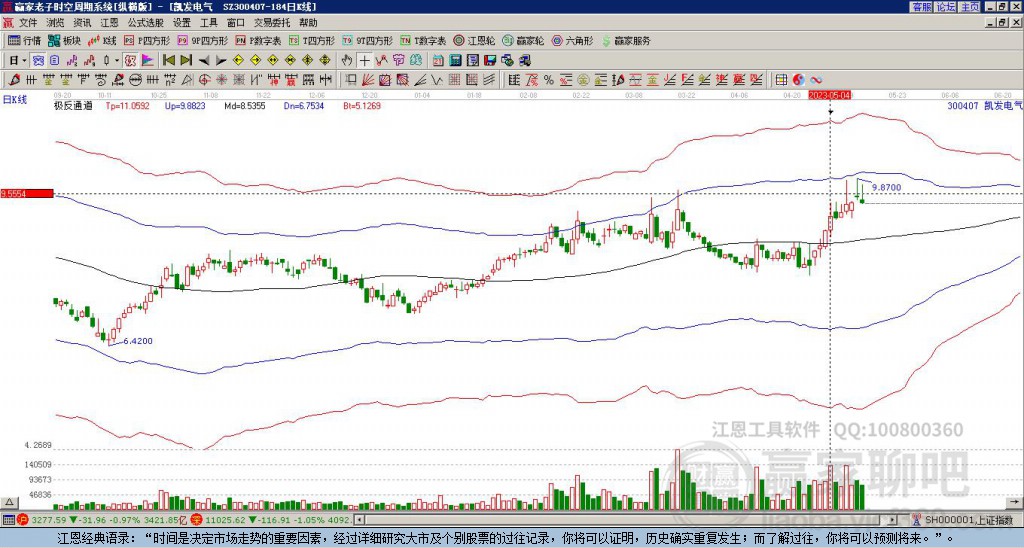The height and width of the screenshot is (548, 1024).
Task: Open the 交易委托 menu
Action: 271,23
